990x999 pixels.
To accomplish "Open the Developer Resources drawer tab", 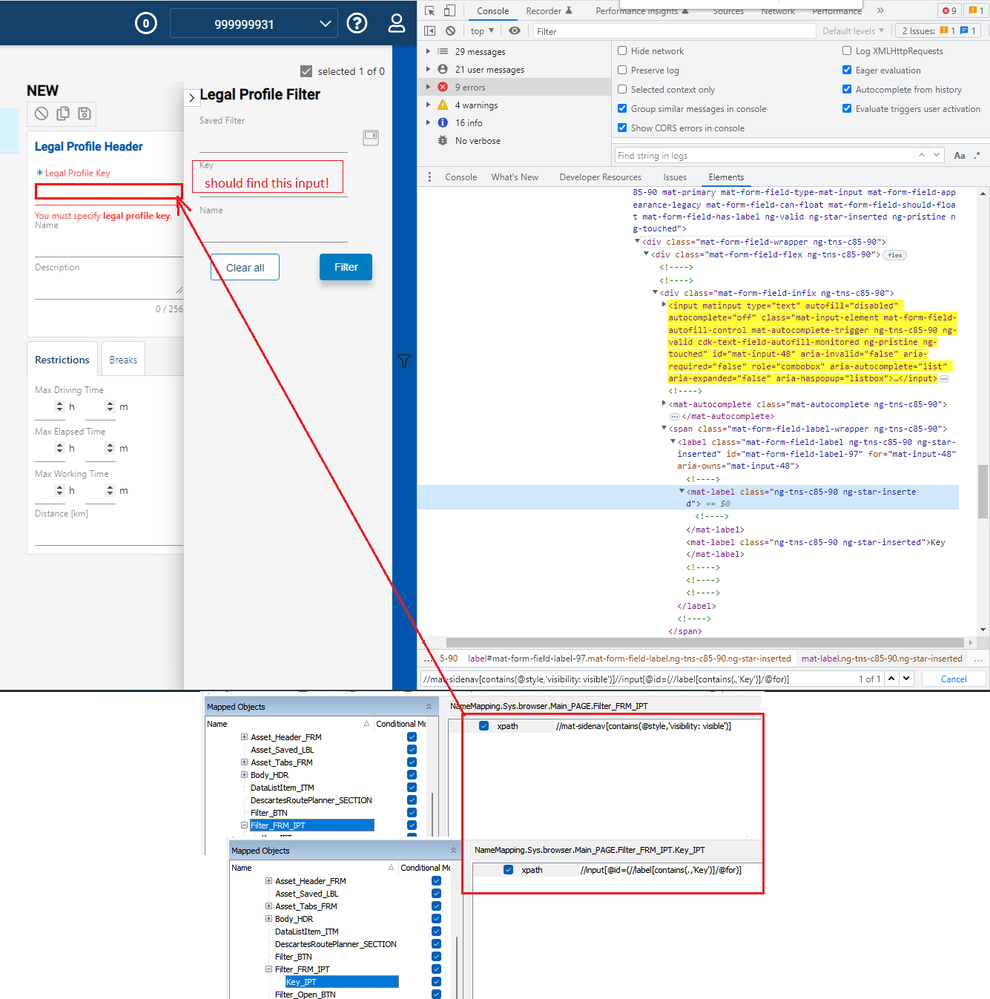I will click(600, 177).
